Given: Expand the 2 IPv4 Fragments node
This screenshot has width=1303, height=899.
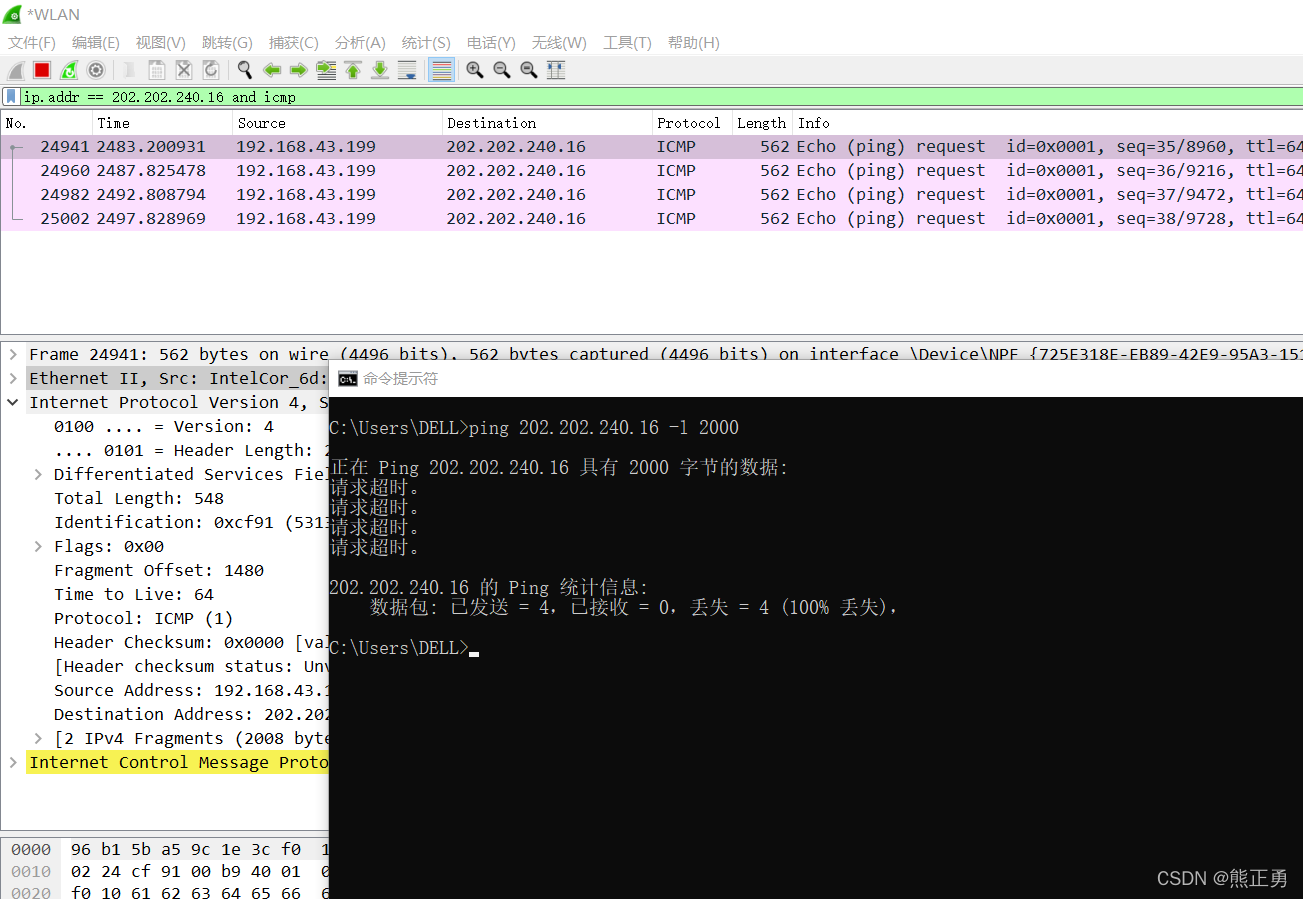Looking at the screenshot, I should 38,738.
